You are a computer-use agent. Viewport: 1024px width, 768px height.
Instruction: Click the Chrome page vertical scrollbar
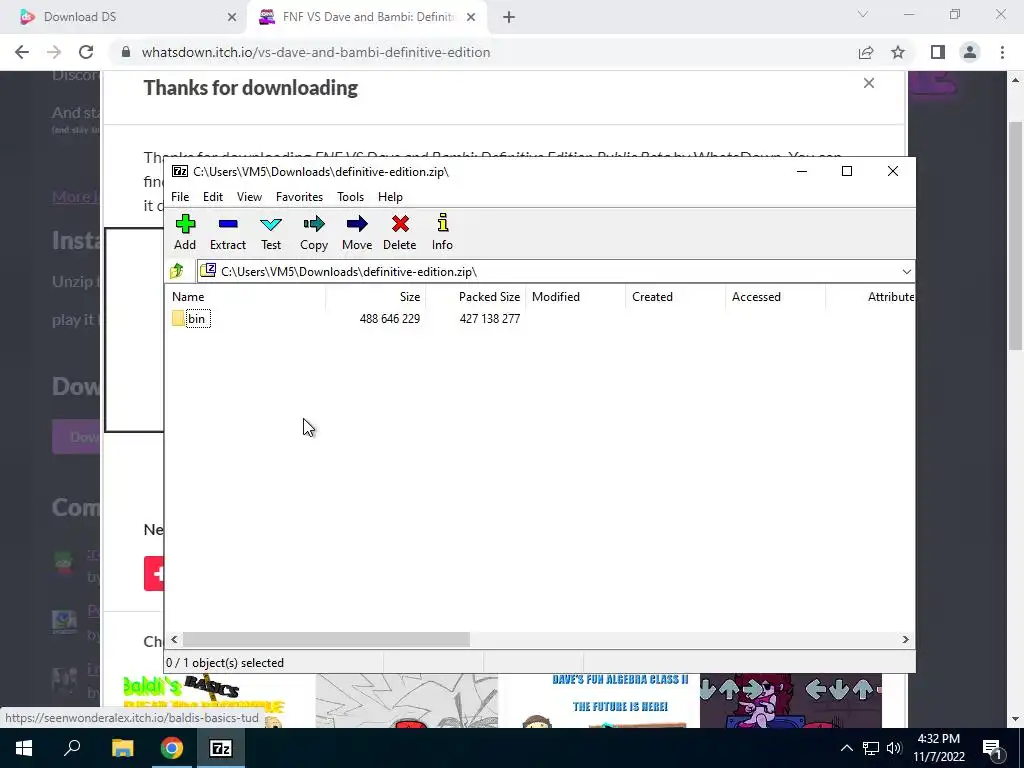[x=1015, y=236]
